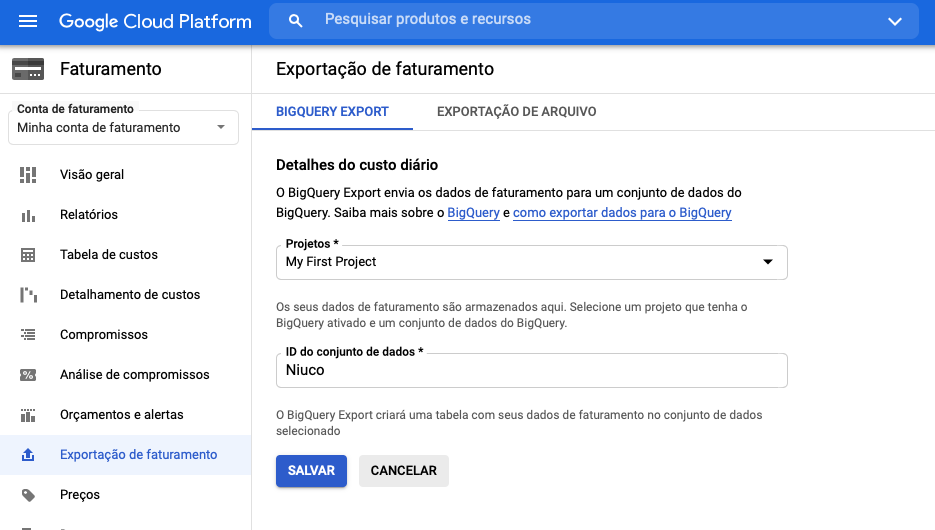Click the Exportação de faturamento page heading

point(385,69)
